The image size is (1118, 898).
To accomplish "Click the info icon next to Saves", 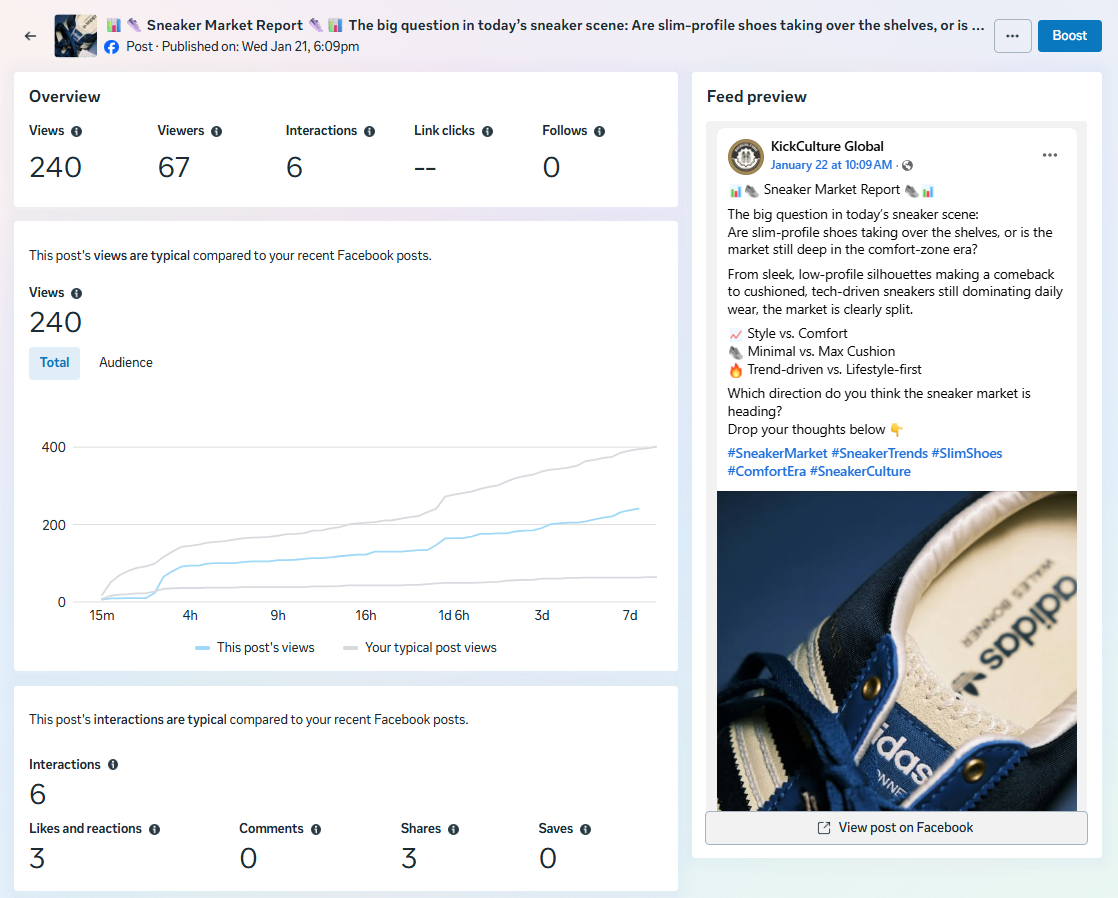I will [x=586, y=829].
